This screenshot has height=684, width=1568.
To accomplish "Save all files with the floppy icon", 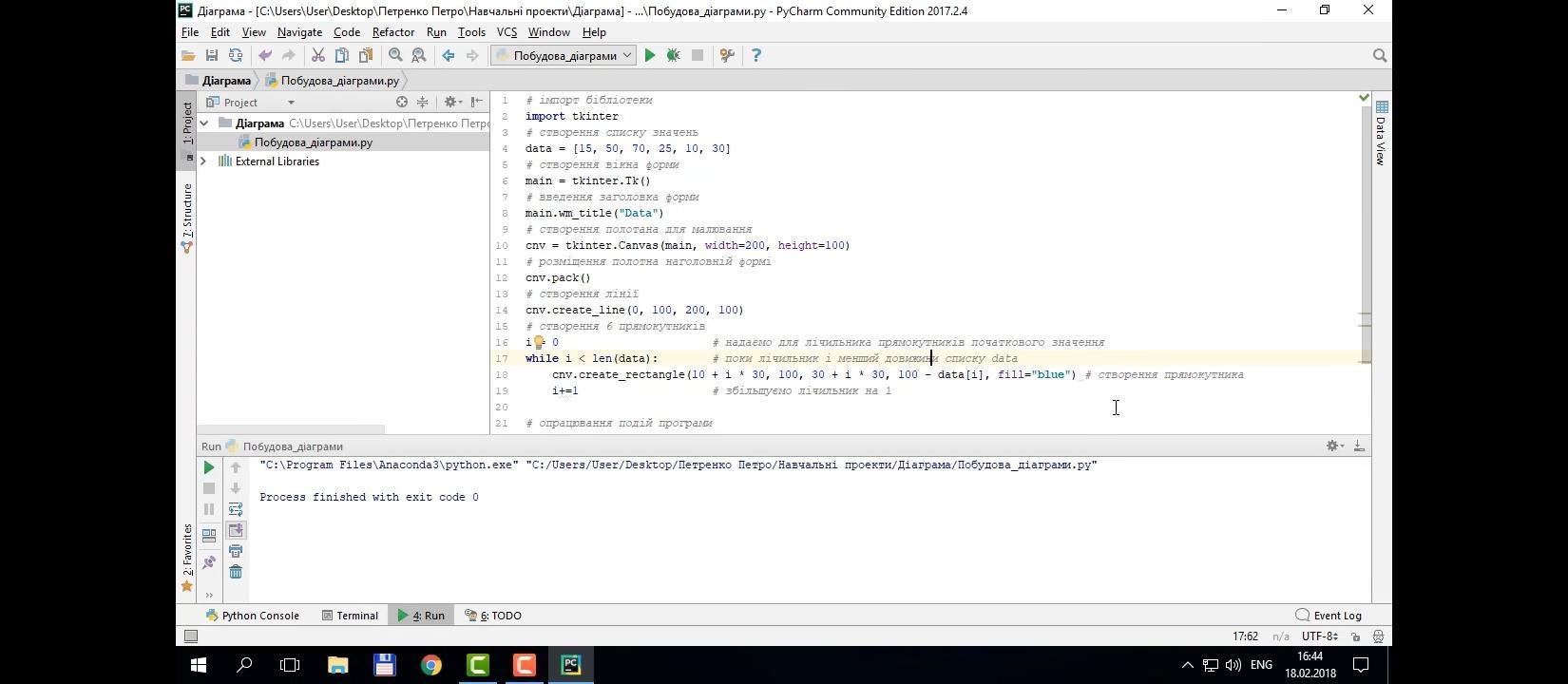I will click(x=212, y=56).
